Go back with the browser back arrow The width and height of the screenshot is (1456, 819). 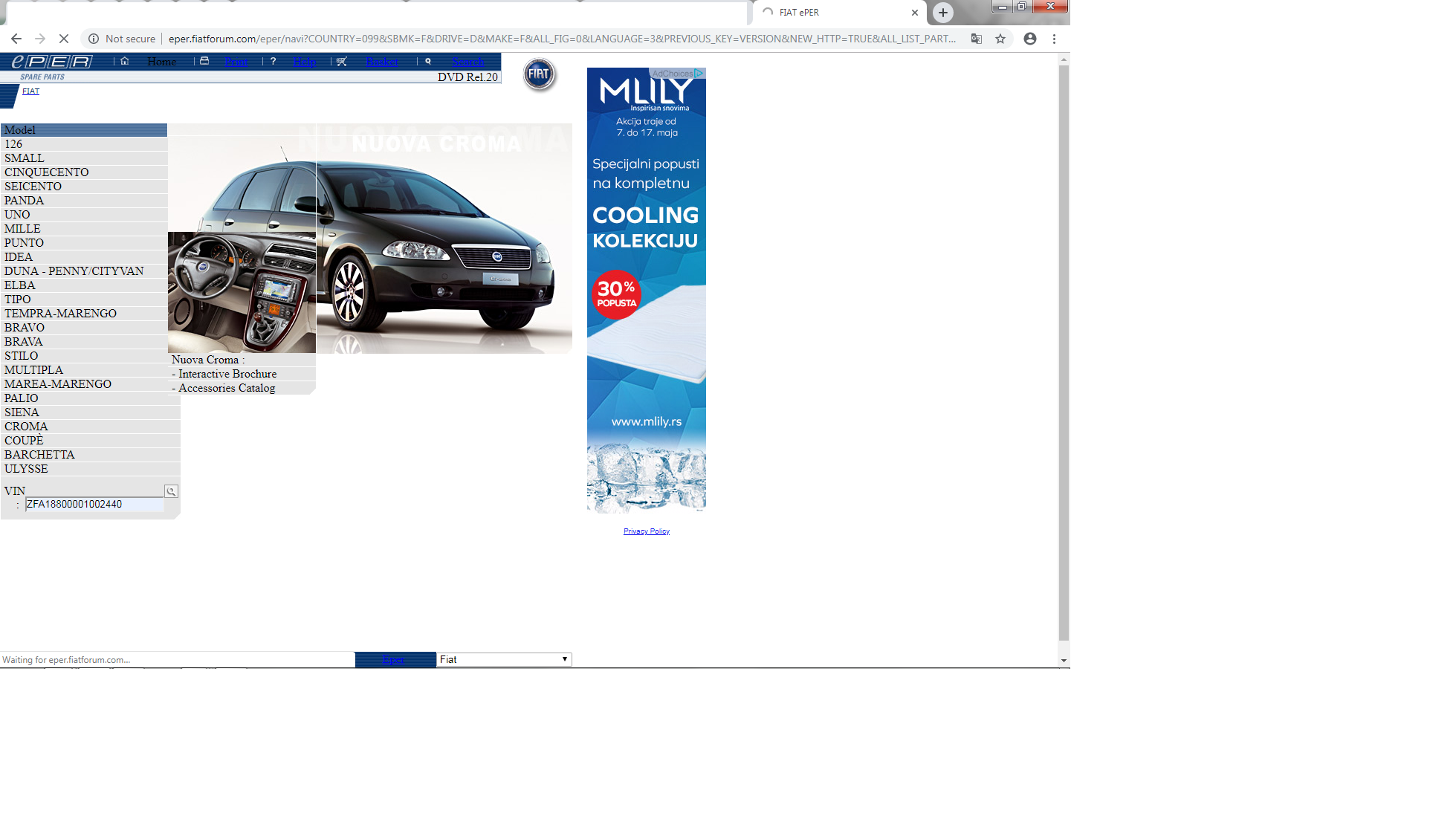(x=16, y=39)
